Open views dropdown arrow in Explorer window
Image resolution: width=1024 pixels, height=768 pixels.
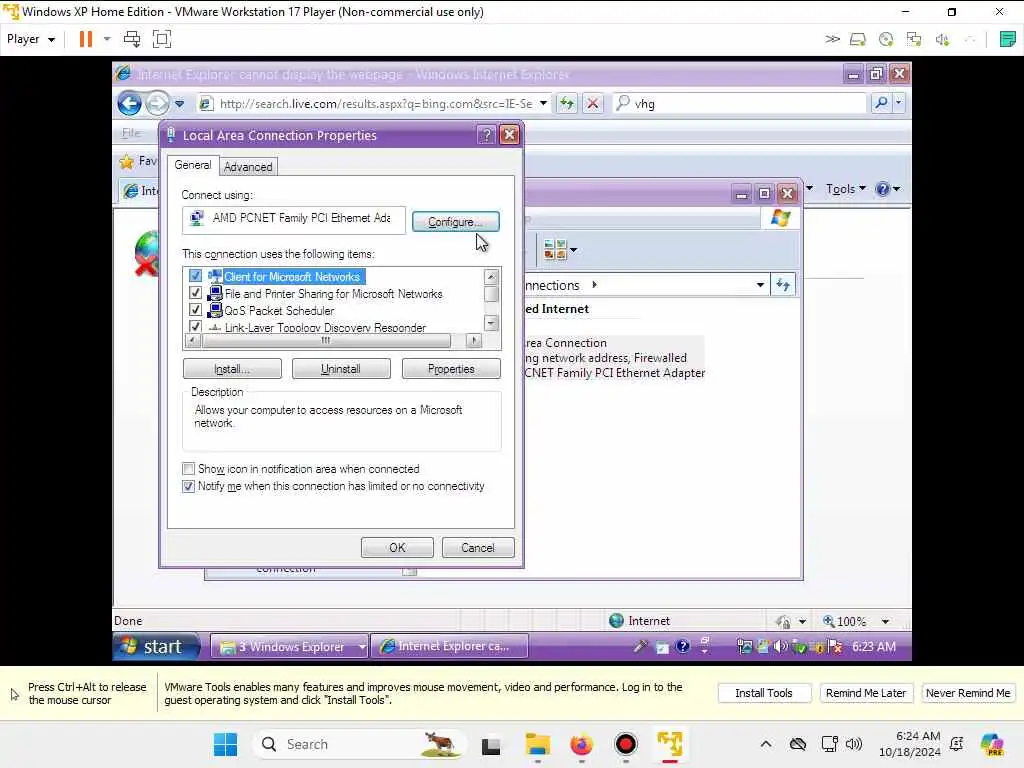pos(573,249)
